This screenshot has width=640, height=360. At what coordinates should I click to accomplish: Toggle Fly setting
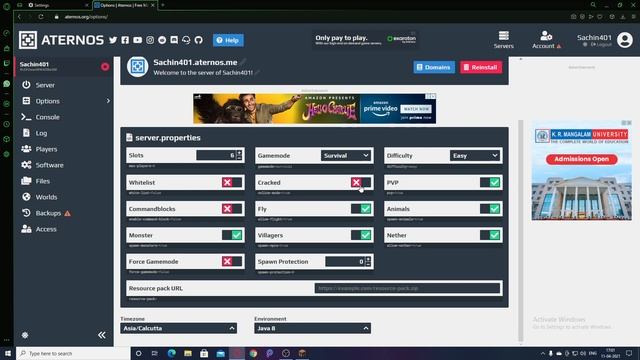point(361,209)
